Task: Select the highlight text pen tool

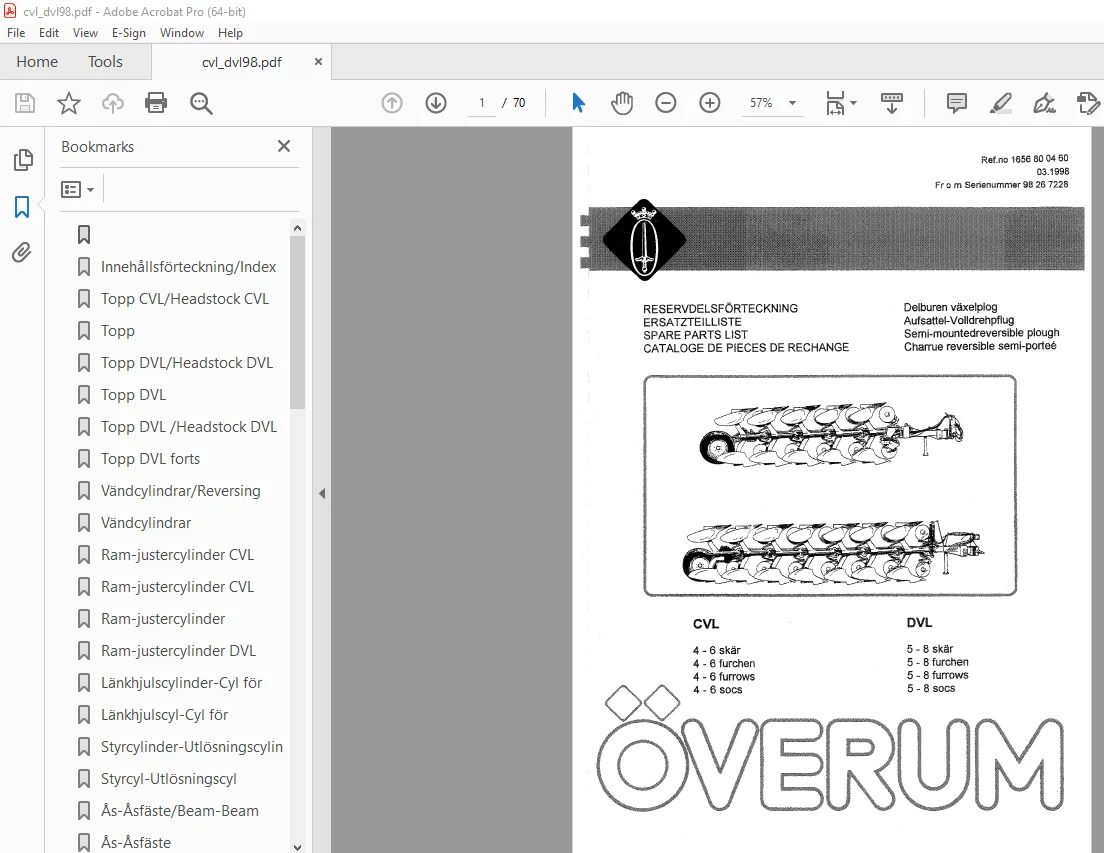Action: [x=1000, y=103]
